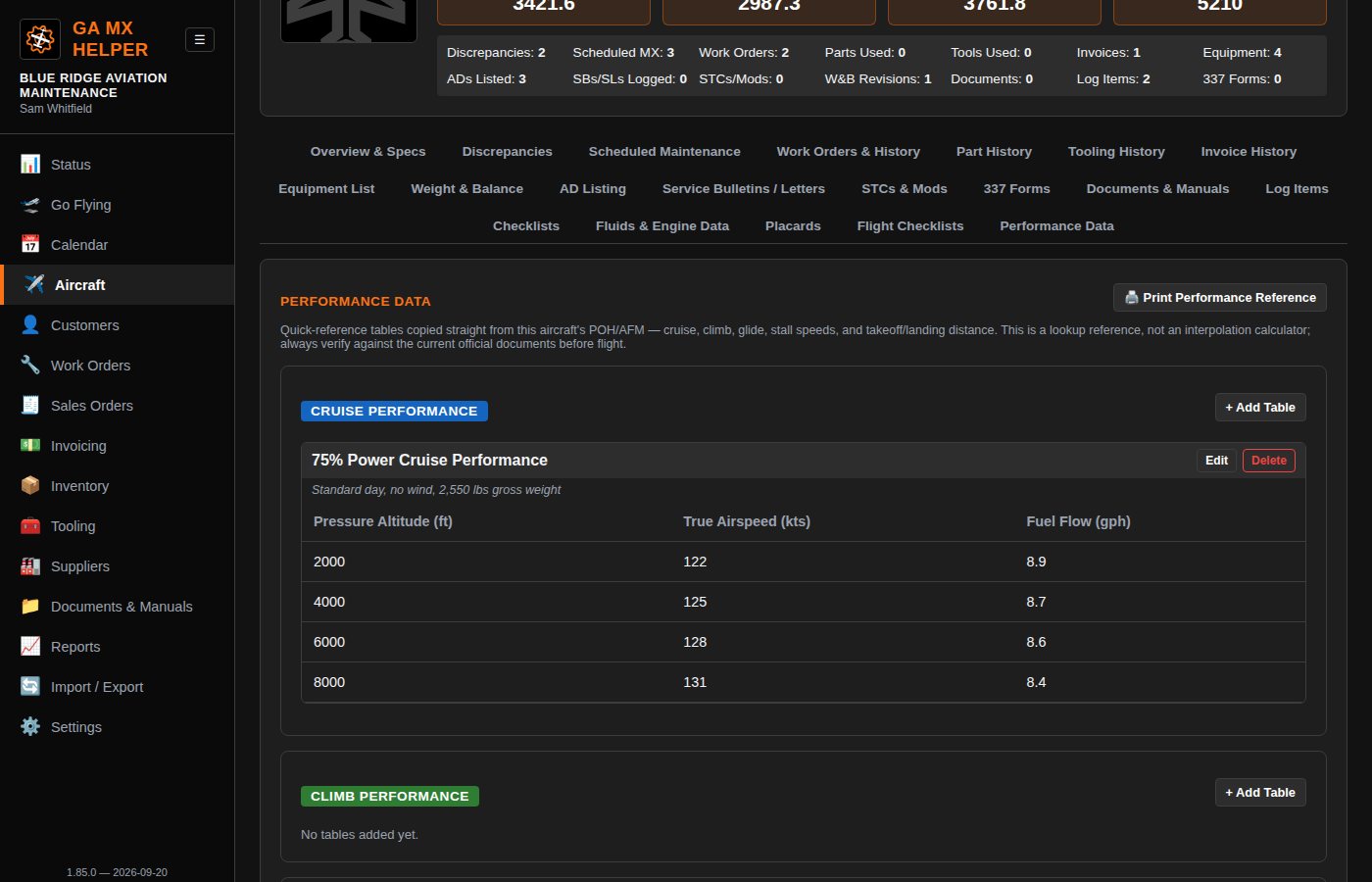Click the Cruise Performance blue label
The width and height of the screenshot is (1372, 882).
394,411
